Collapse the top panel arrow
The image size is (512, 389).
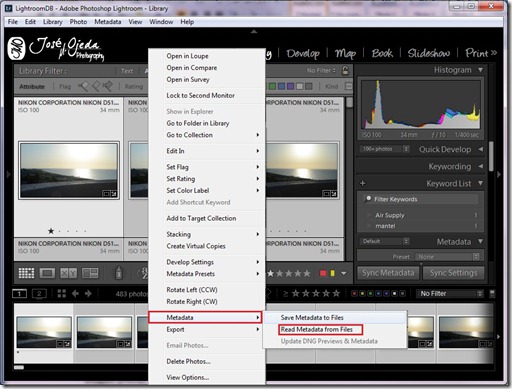click(x=254, y=32)
